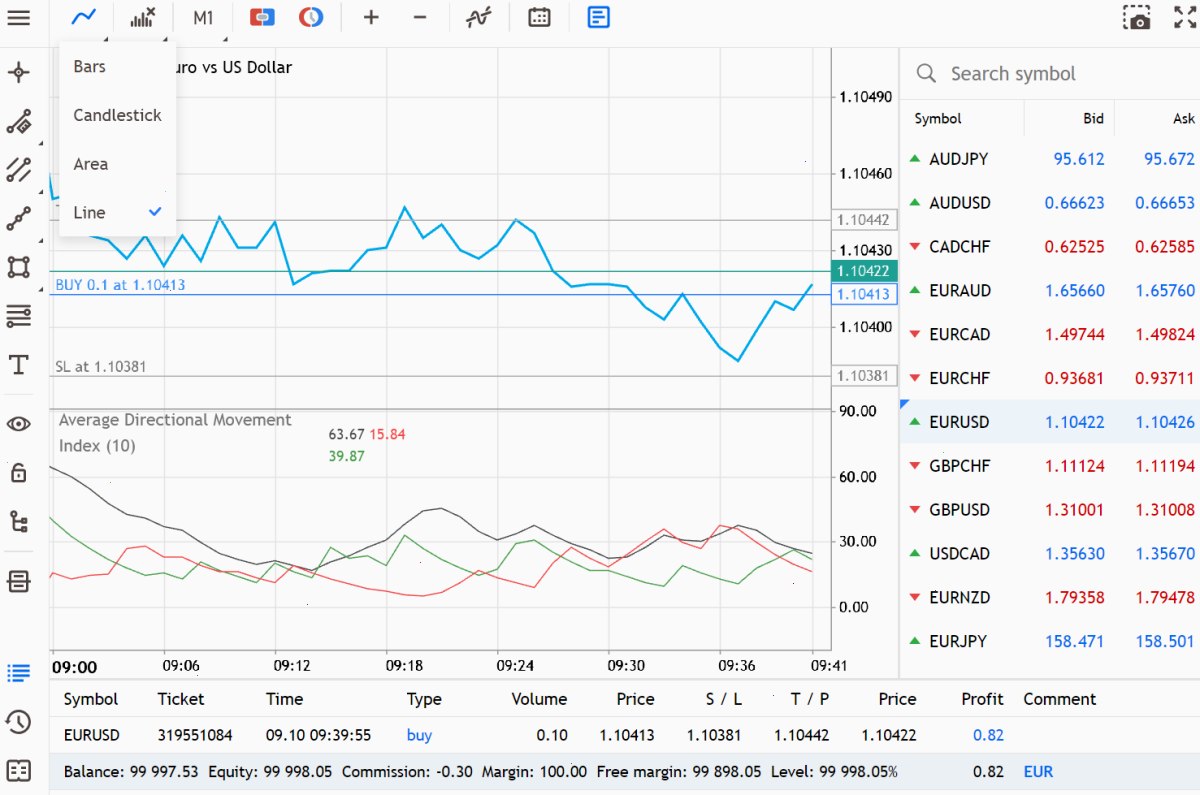Screen dimensions: 1200x795
Task: Select the Fibonacci levels tool
Action: 19,316
